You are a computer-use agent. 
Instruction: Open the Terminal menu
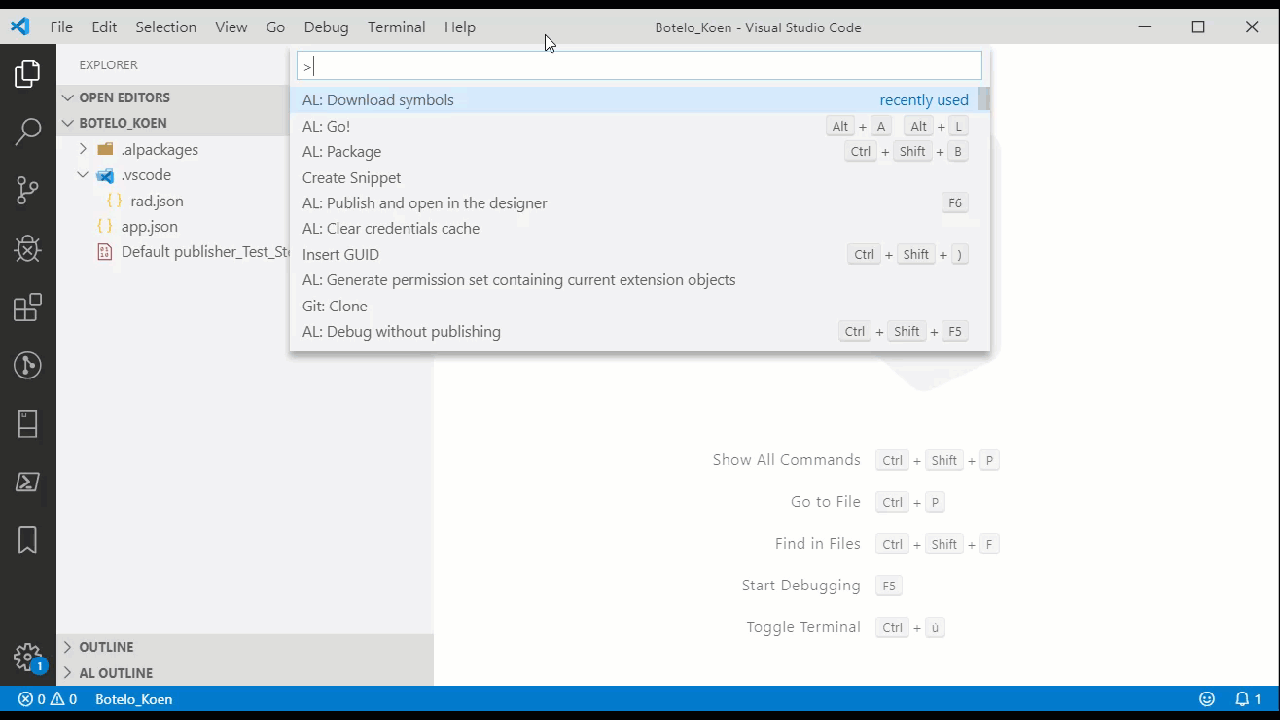[396, 27]
